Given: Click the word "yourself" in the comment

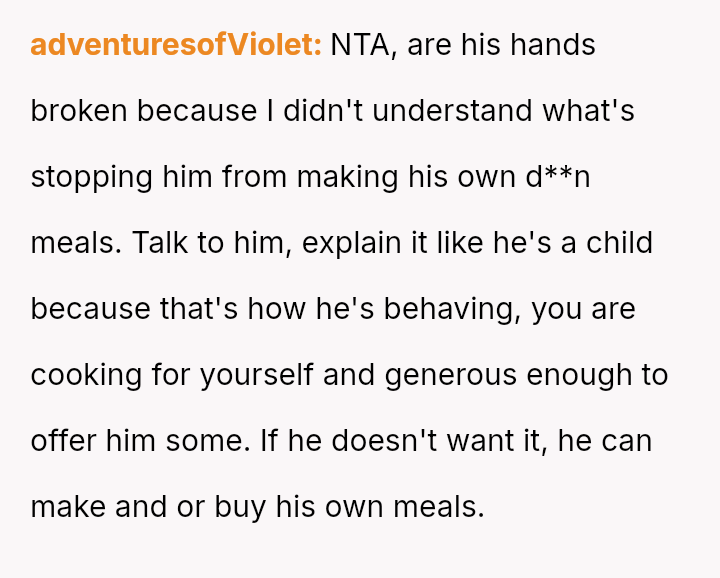Looking at the screenshot, I should pyautogui.click(x=256, y=375).
